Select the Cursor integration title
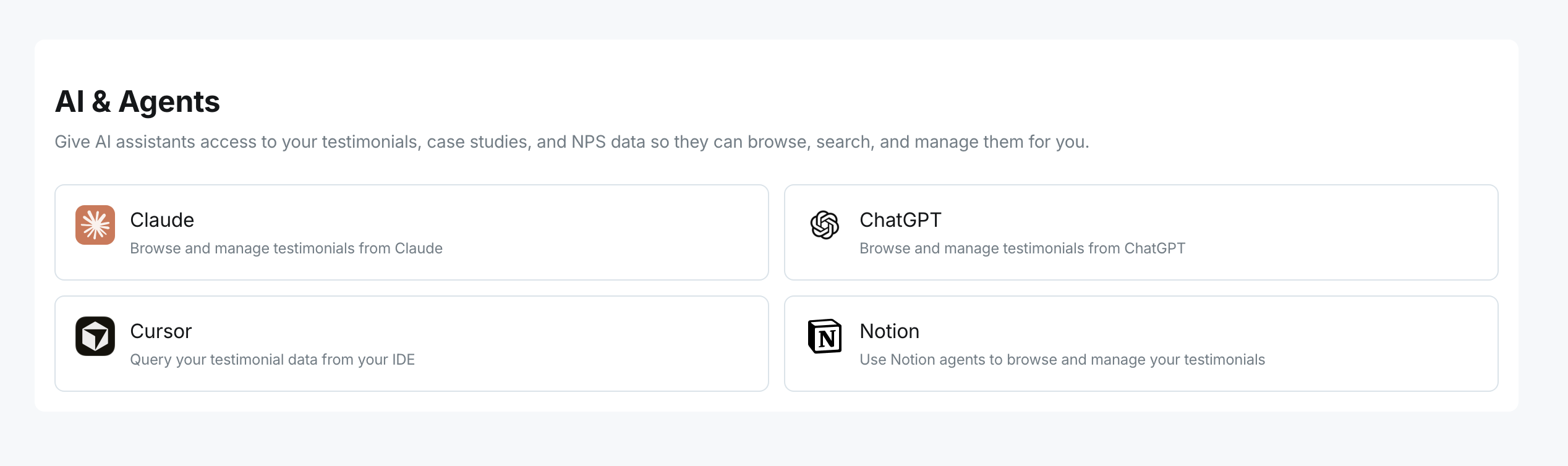The image size is (1568, 466). point(161,331)
